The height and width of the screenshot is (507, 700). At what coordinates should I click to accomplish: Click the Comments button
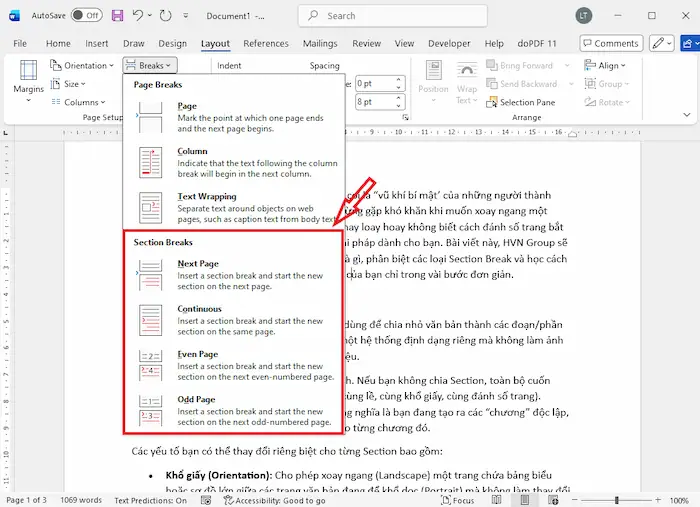[x=609, y=44]
